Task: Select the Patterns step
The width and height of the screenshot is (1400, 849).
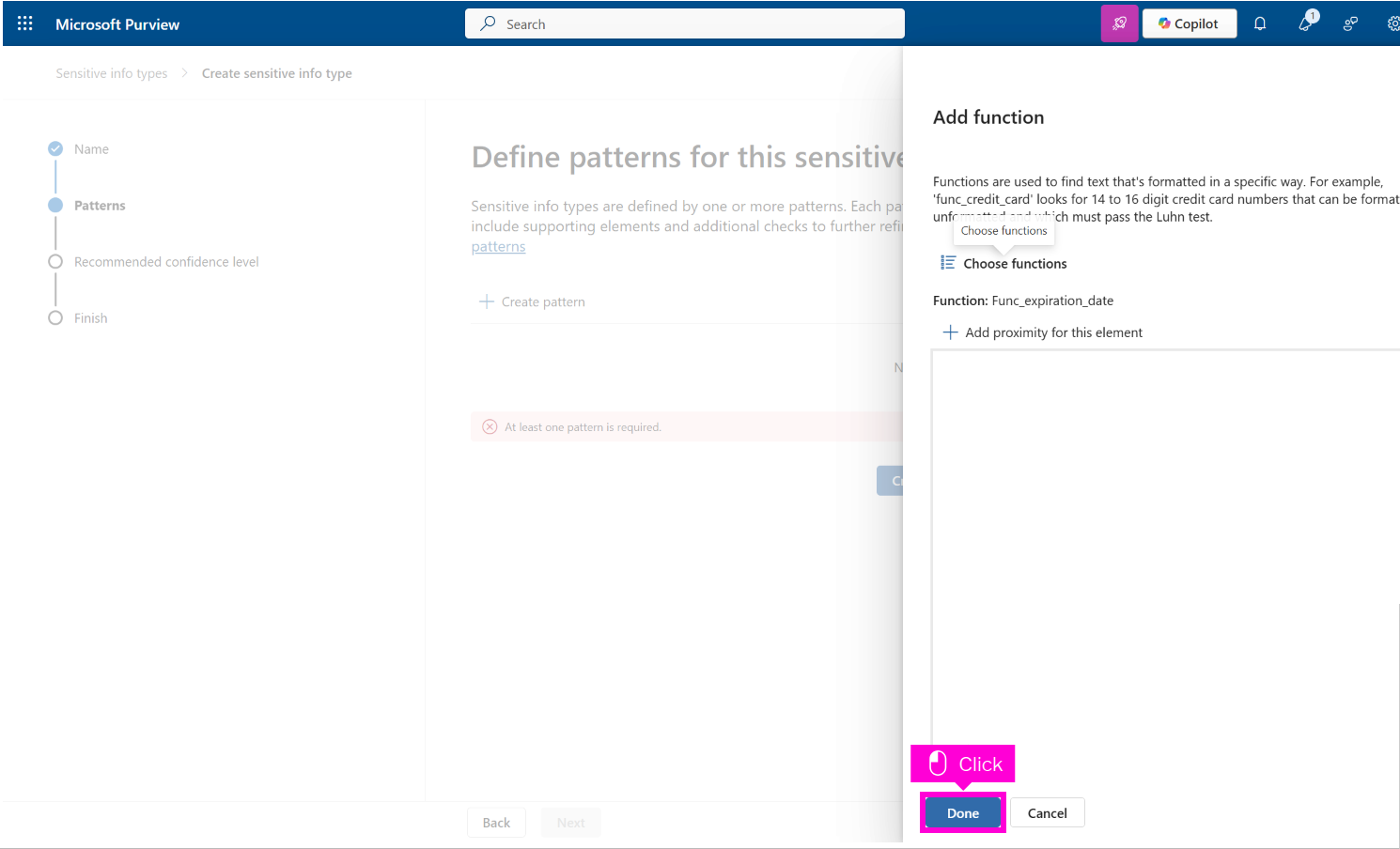Action: (x=100, y=206)
